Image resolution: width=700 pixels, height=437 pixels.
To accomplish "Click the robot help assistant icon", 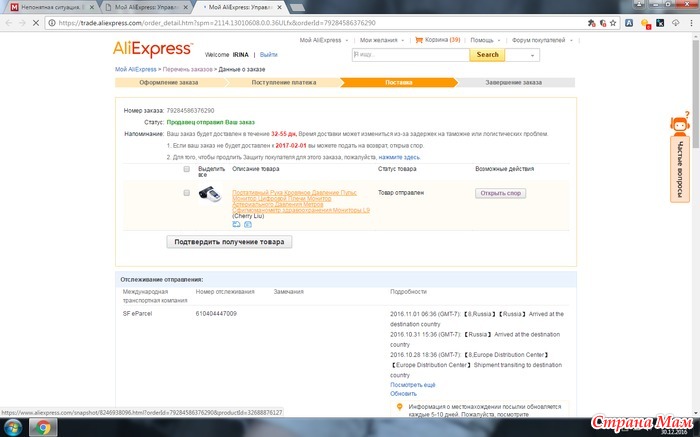I will [x=679, y=125].
